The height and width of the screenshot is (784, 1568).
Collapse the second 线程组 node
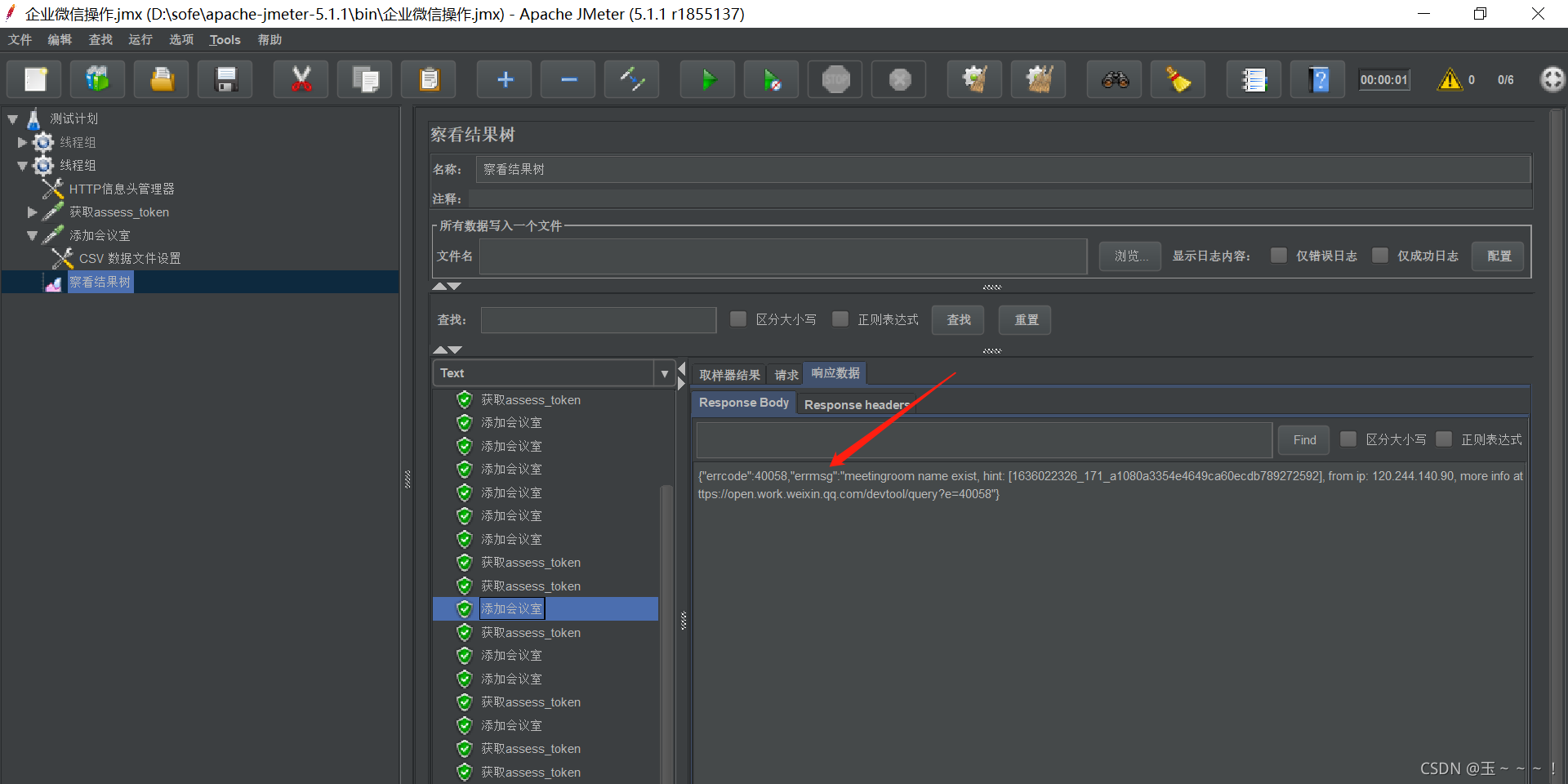tap(22, 166)
